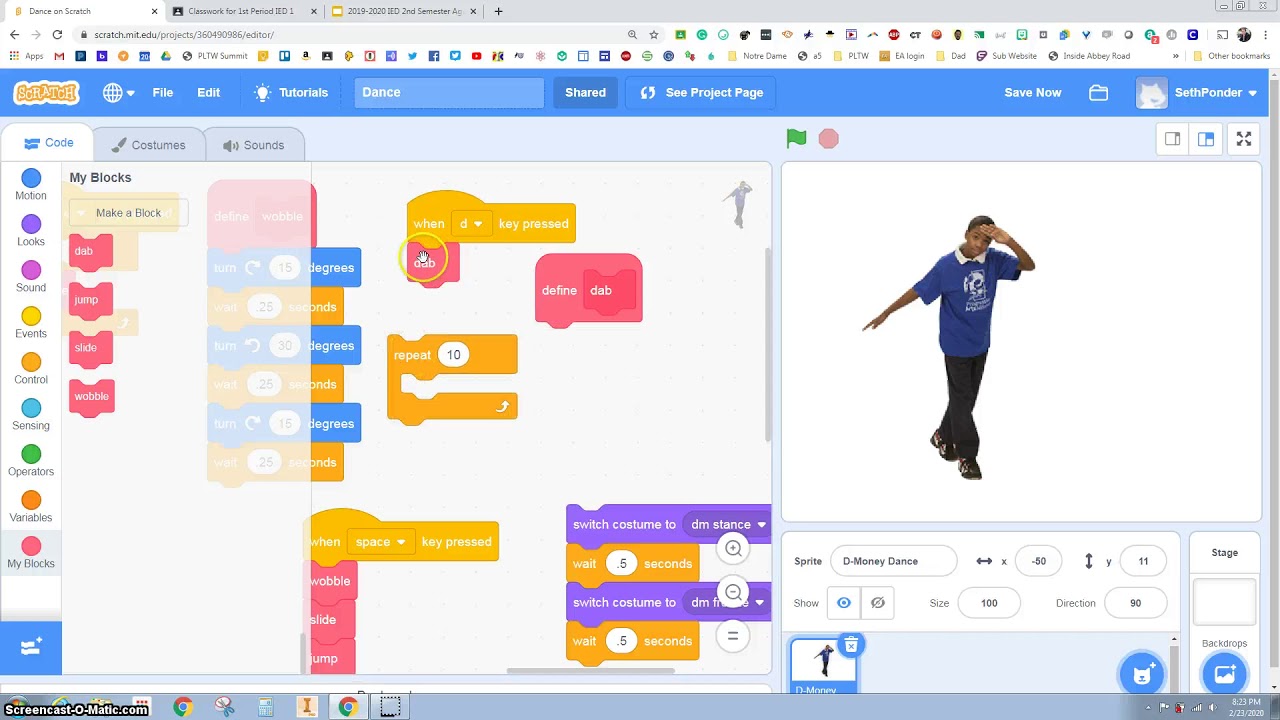This screenshot has width=1280, height=720.
Task: Expand the Other bookmarks folder
Action: 1233,56
